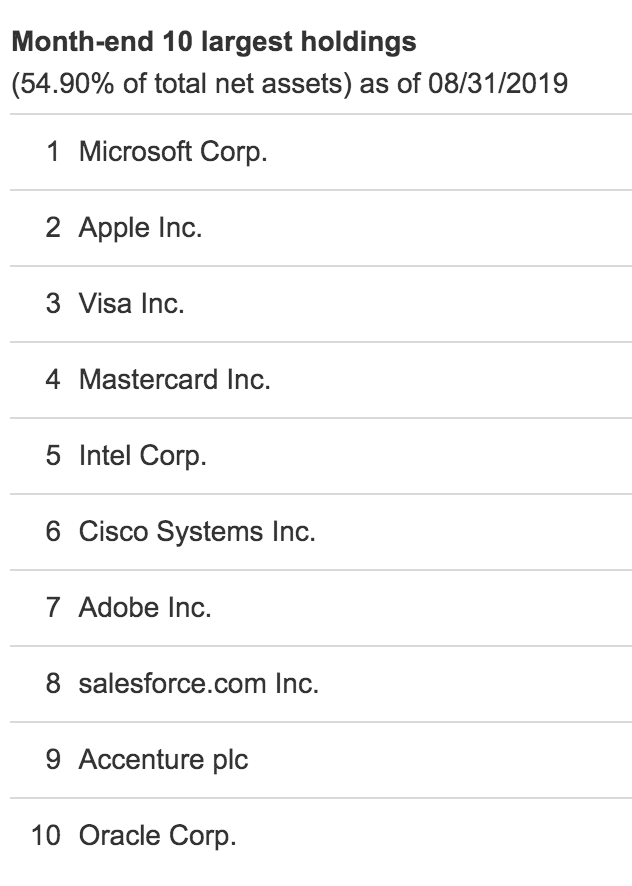
Task: Click the 54.90% of total net assets text
Action: [x=178, y=84]
